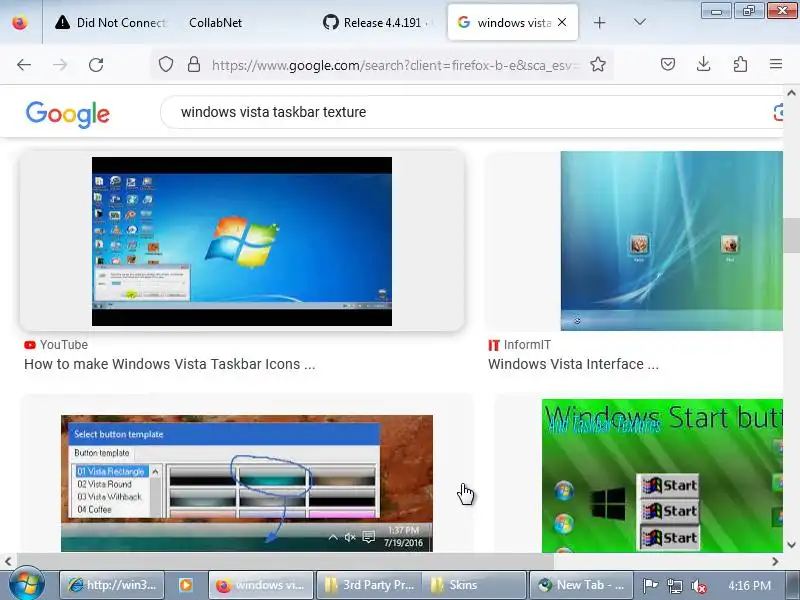Click the vertical scrollbar thumb
800x600 pixels.
pyautogui.click(x=791, y=235)
